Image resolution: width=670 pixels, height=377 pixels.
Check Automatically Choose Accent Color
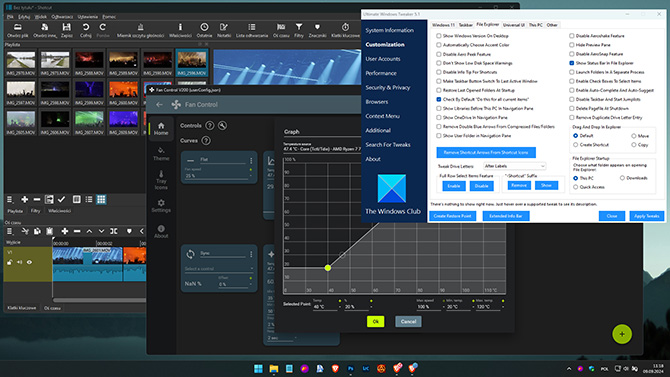point(439,45)
